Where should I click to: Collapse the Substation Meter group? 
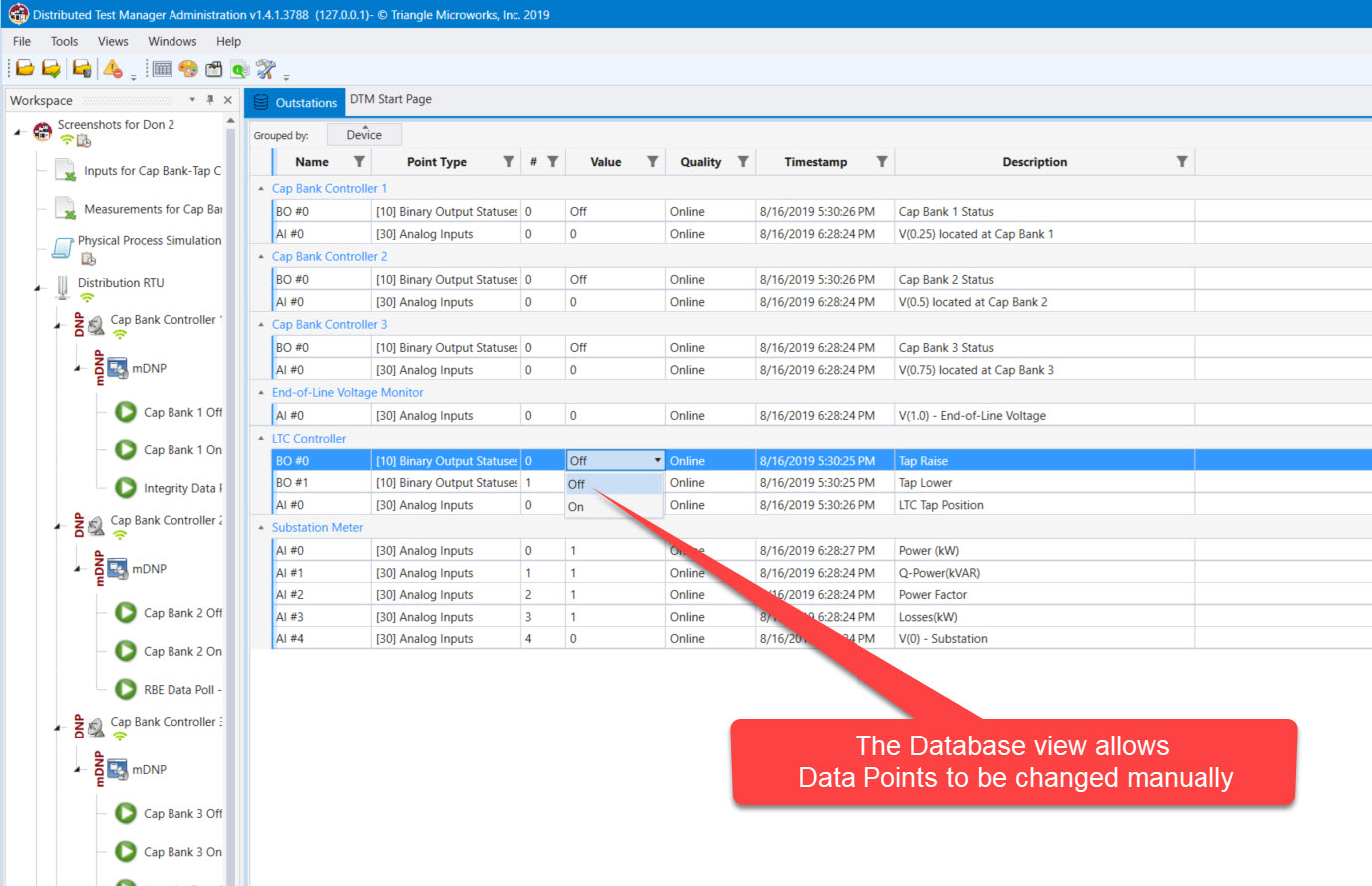261,528
